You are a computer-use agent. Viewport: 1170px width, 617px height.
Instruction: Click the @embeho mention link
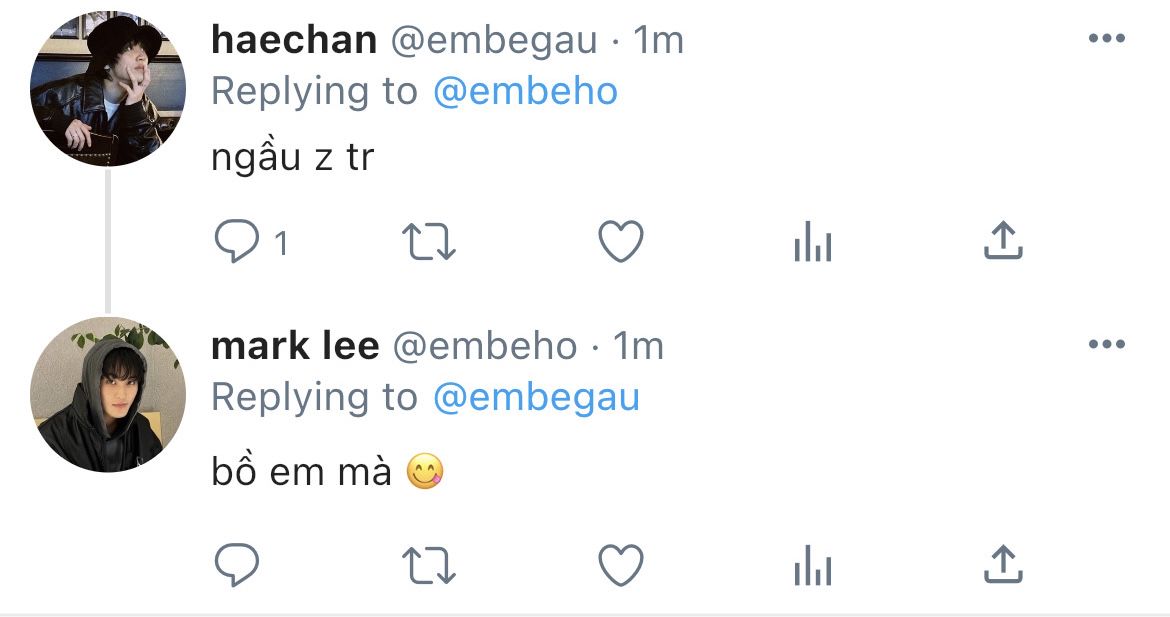tap(525, 92)
